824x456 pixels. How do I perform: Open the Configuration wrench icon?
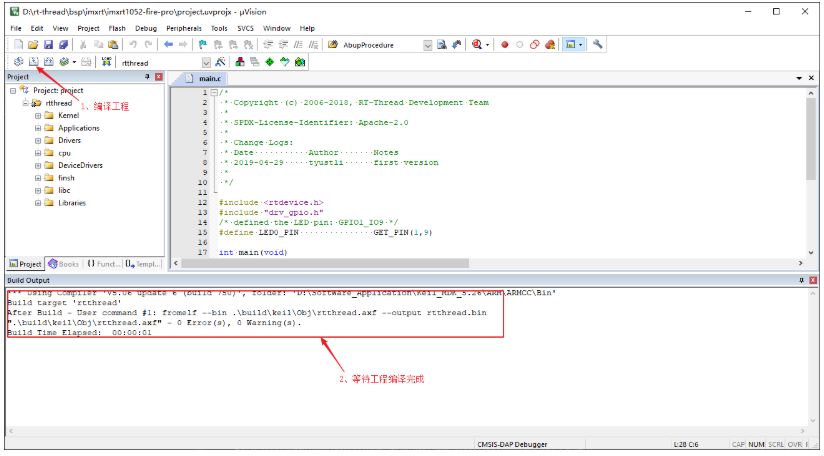pyautogui.click(x=598, y=45)
